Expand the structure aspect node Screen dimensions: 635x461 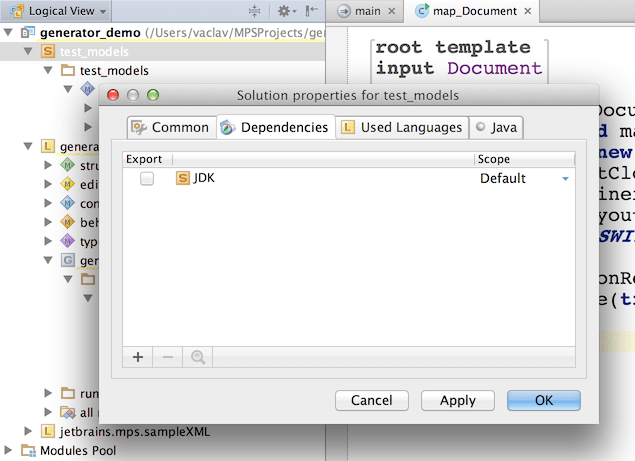pyautogui.click(x=48, y=165)
